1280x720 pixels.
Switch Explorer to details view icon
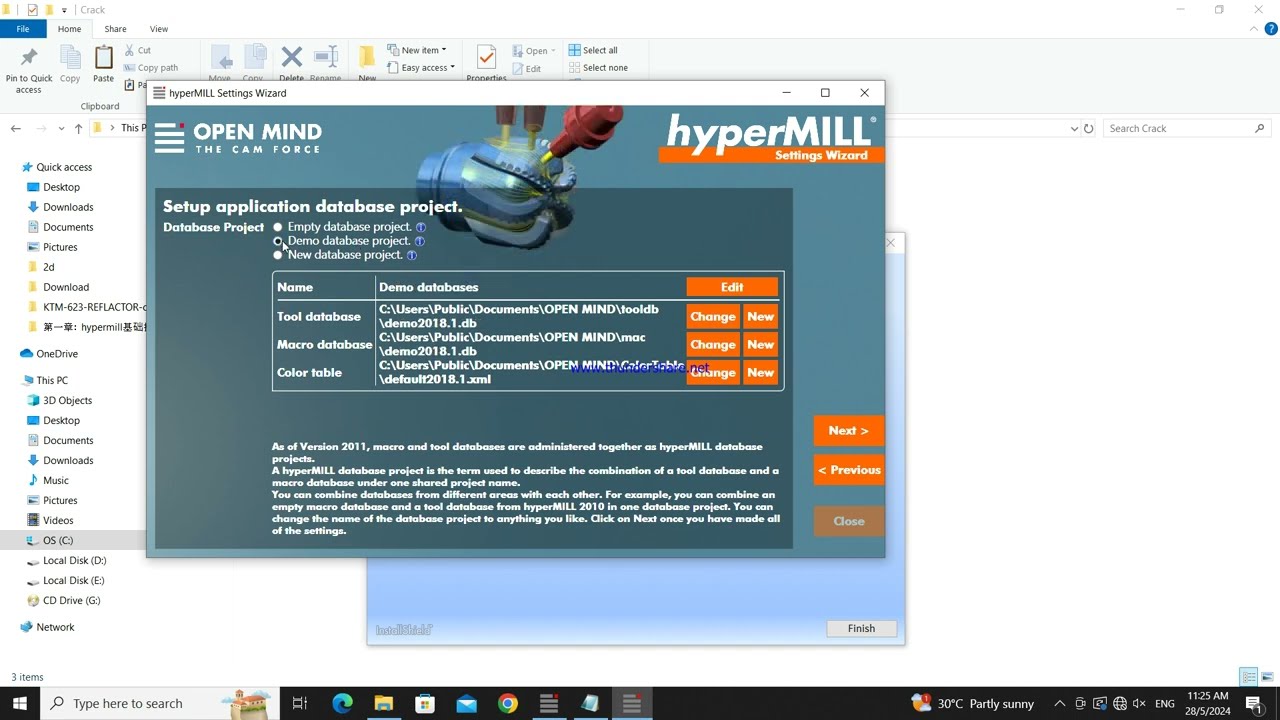[x=1248, y=677]
